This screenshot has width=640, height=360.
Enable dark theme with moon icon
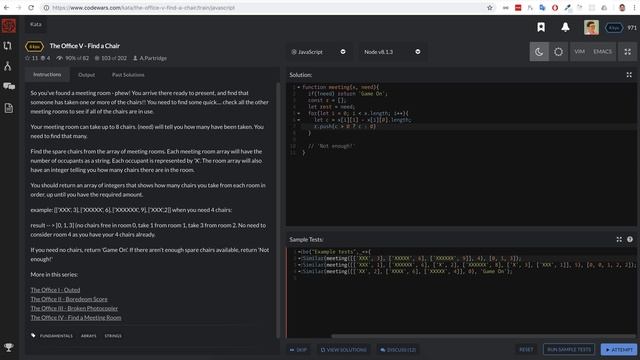539,52
